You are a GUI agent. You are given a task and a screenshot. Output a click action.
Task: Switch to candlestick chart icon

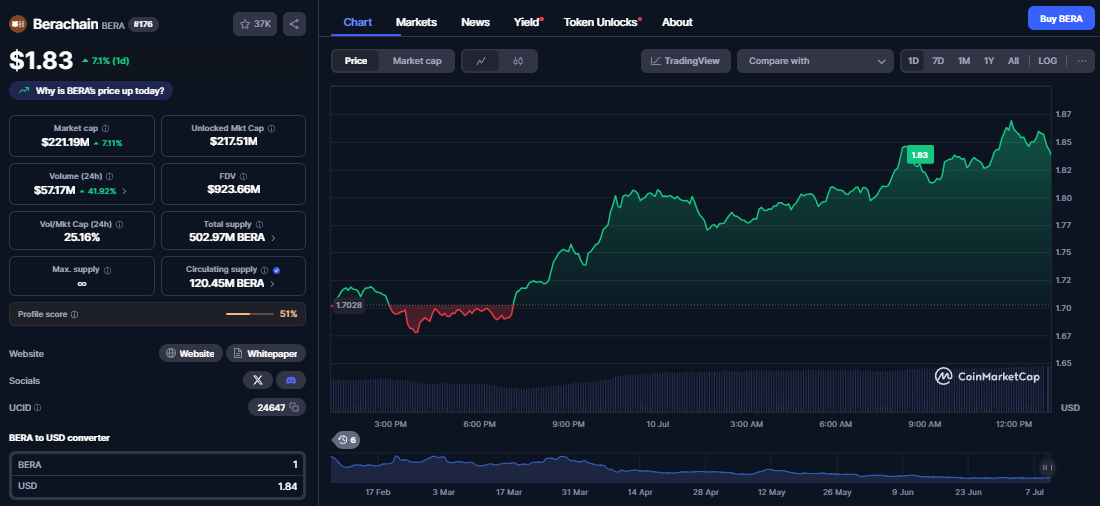coord(518,61)
